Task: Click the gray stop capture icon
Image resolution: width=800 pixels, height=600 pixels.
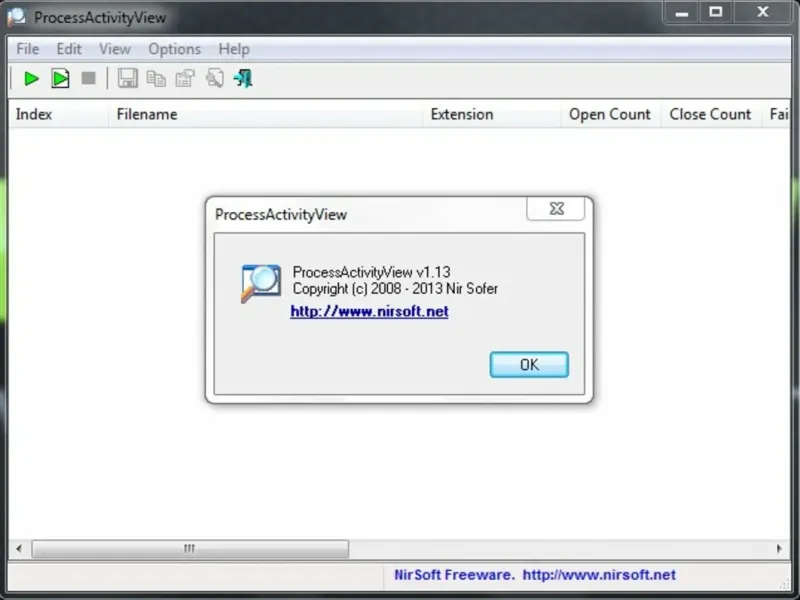Action: pyautogui.click(x=89, y=78)
